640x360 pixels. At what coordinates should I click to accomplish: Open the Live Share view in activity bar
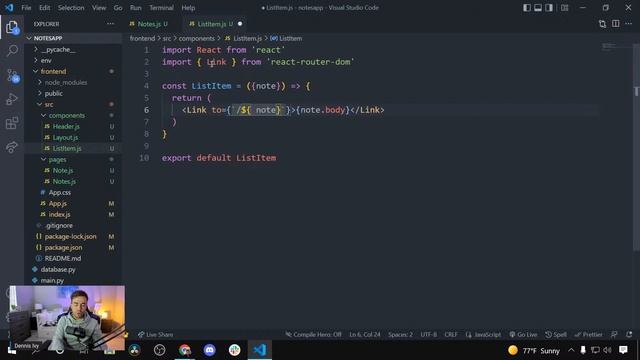(x=12, y=147)
